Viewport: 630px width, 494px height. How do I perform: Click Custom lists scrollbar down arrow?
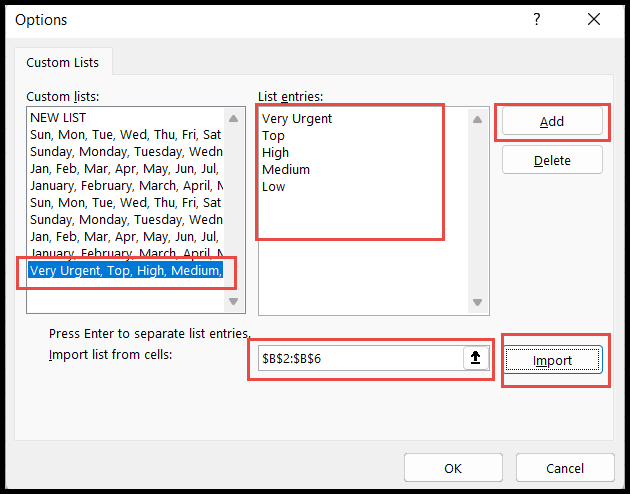[233, 301]
